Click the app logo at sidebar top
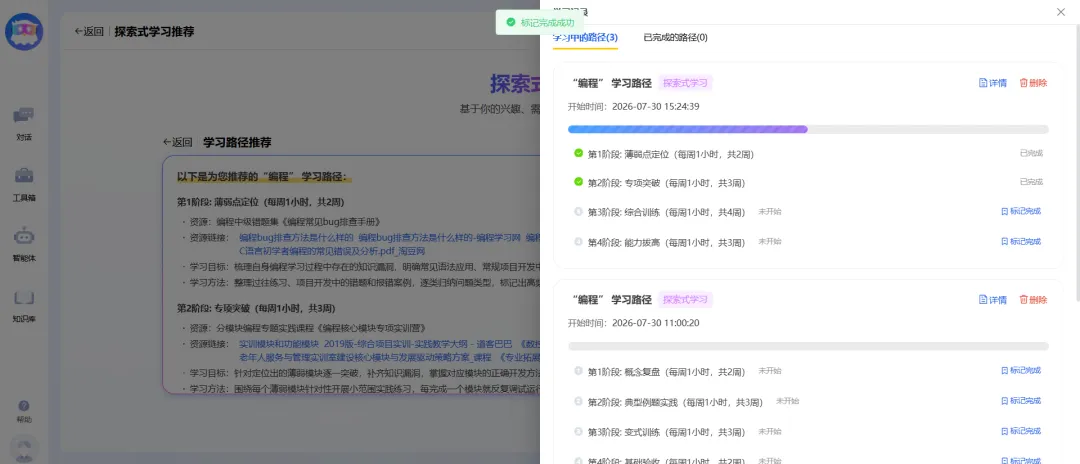Viewport: 1080px width, 464px height. click(x=24, y=32)
